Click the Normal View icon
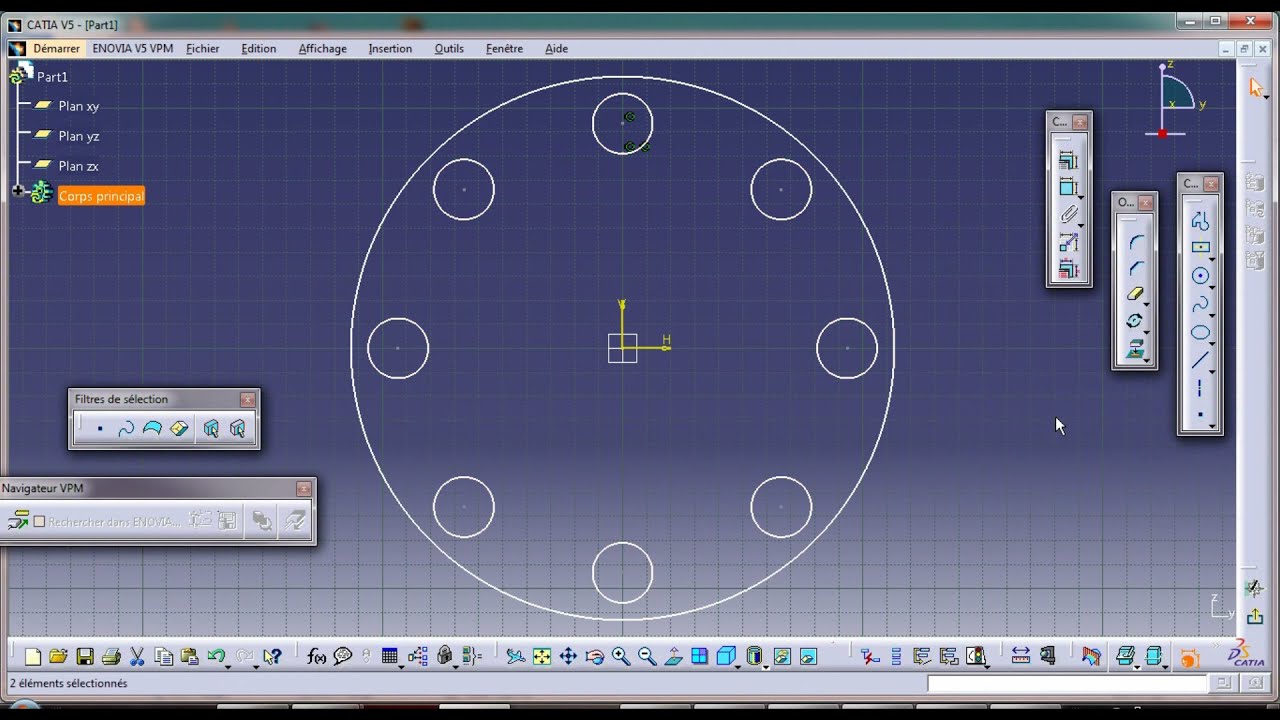 [x=673, y=657]
